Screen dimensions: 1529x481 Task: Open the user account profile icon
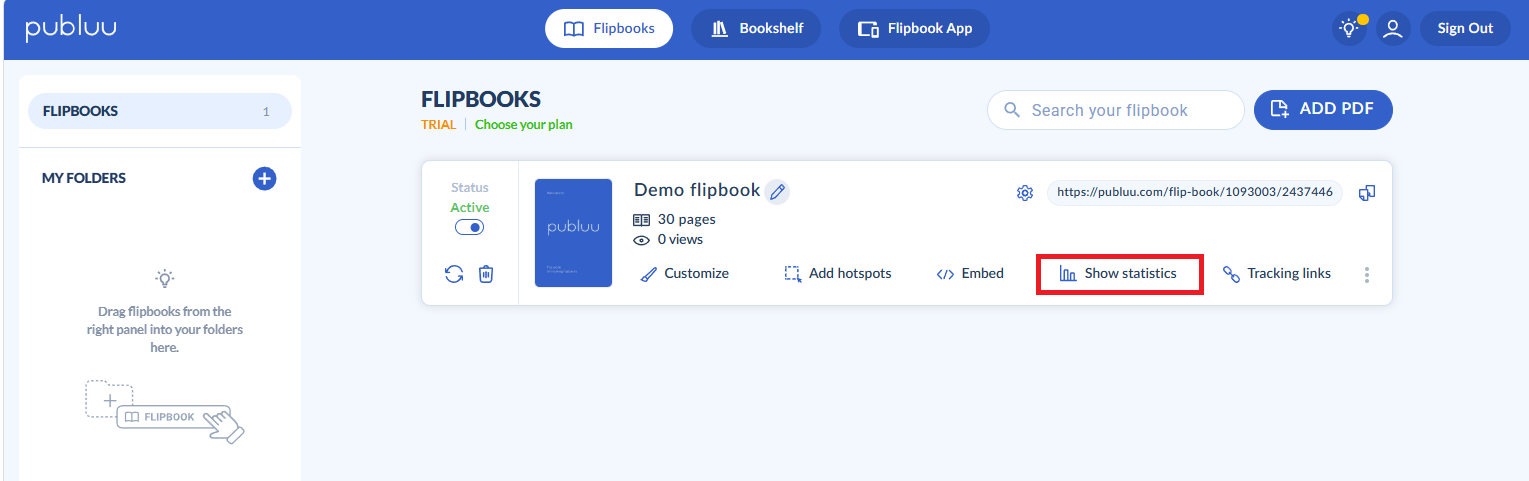tap(1392, 29)
